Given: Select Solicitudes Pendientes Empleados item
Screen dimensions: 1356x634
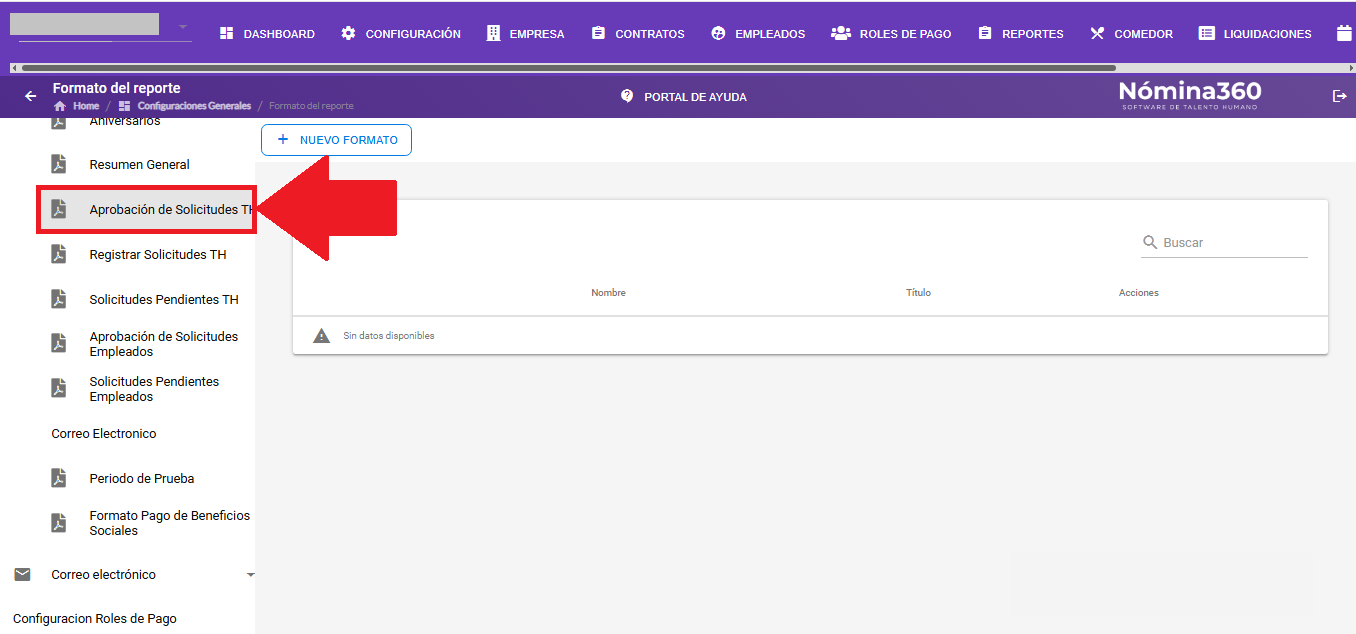Looking at the screenshot, I should [154, 389].
